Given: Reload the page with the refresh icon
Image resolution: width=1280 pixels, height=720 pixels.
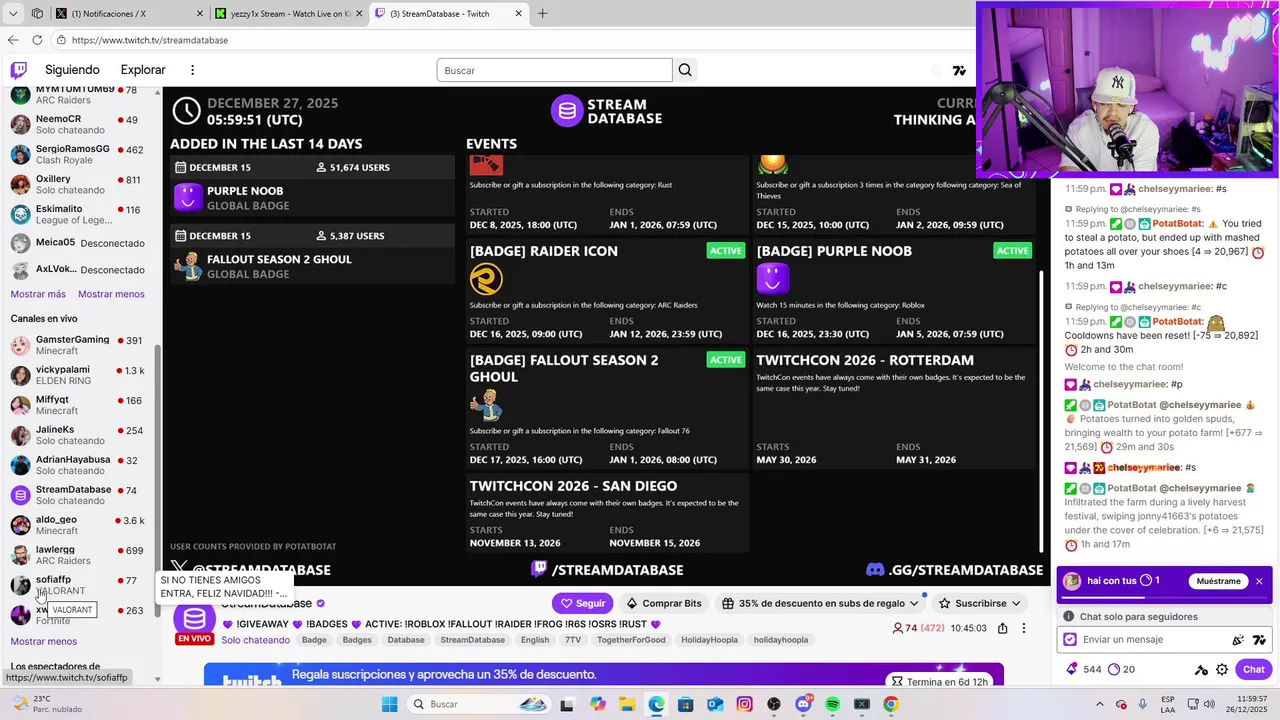Looking at the screenshot, I should (37, 40).
